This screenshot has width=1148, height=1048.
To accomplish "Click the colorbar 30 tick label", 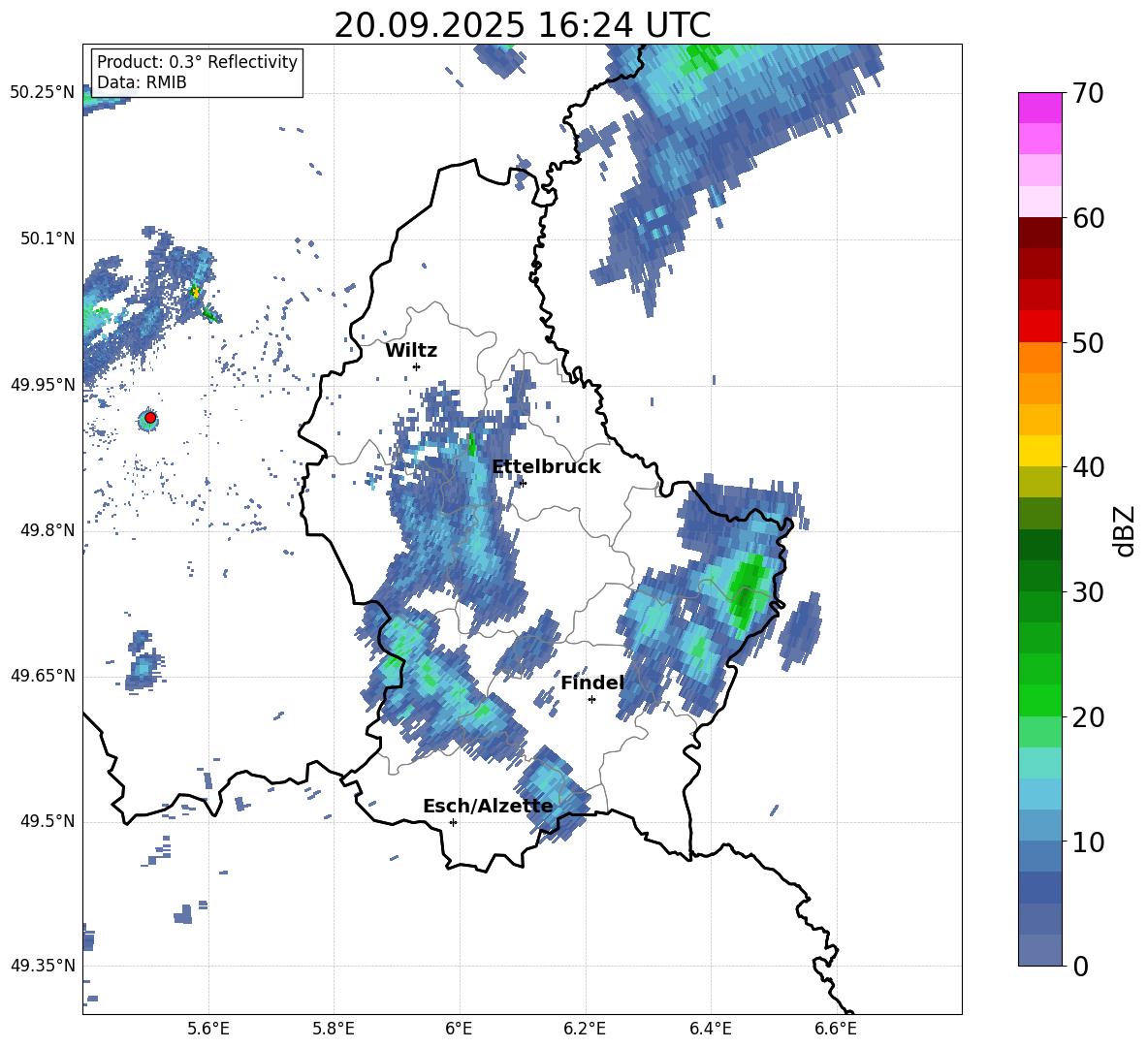I will tap(1088, 592).
